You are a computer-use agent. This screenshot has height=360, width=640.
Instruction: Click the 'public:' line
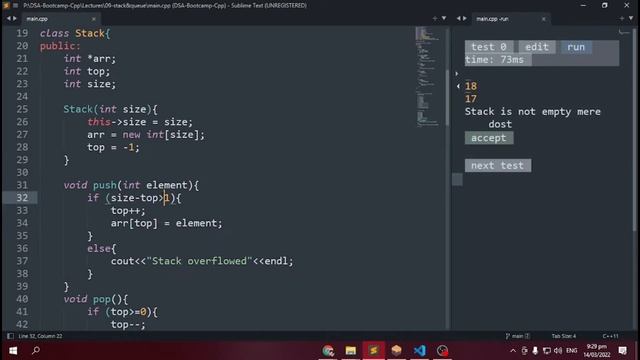(60, 46)
